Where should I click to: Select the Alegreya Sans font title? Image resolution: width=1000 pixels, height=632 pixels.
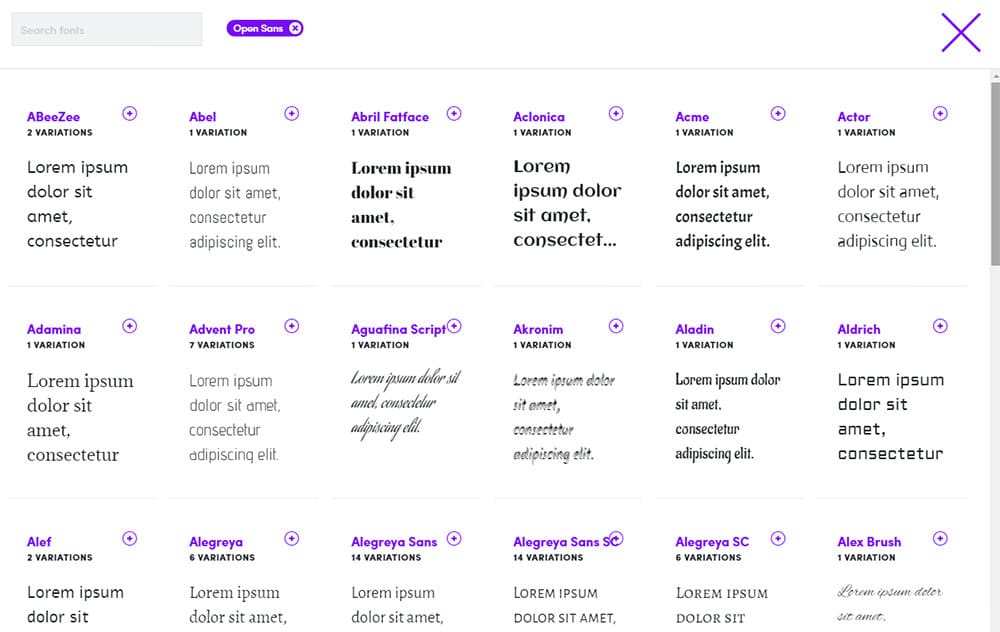click(x=394, y=542)
